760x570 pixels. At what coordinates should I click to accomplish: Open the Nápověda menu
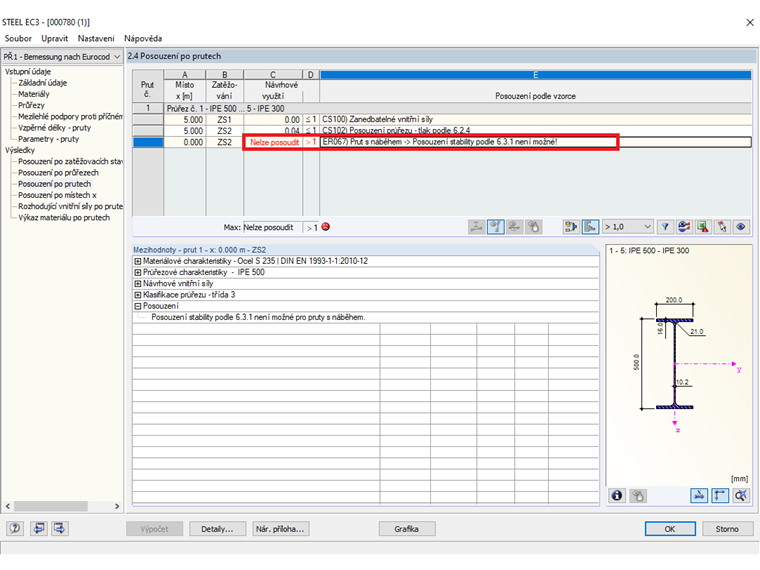click(143, 38)
